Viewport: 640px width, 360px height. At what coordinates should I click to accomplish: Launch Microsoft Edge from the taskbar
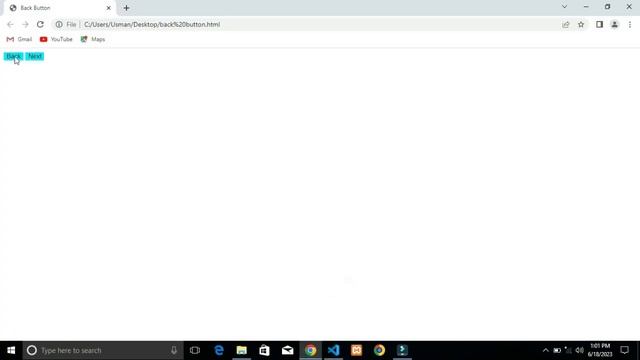pyautogui.click(x=219, y=350)
